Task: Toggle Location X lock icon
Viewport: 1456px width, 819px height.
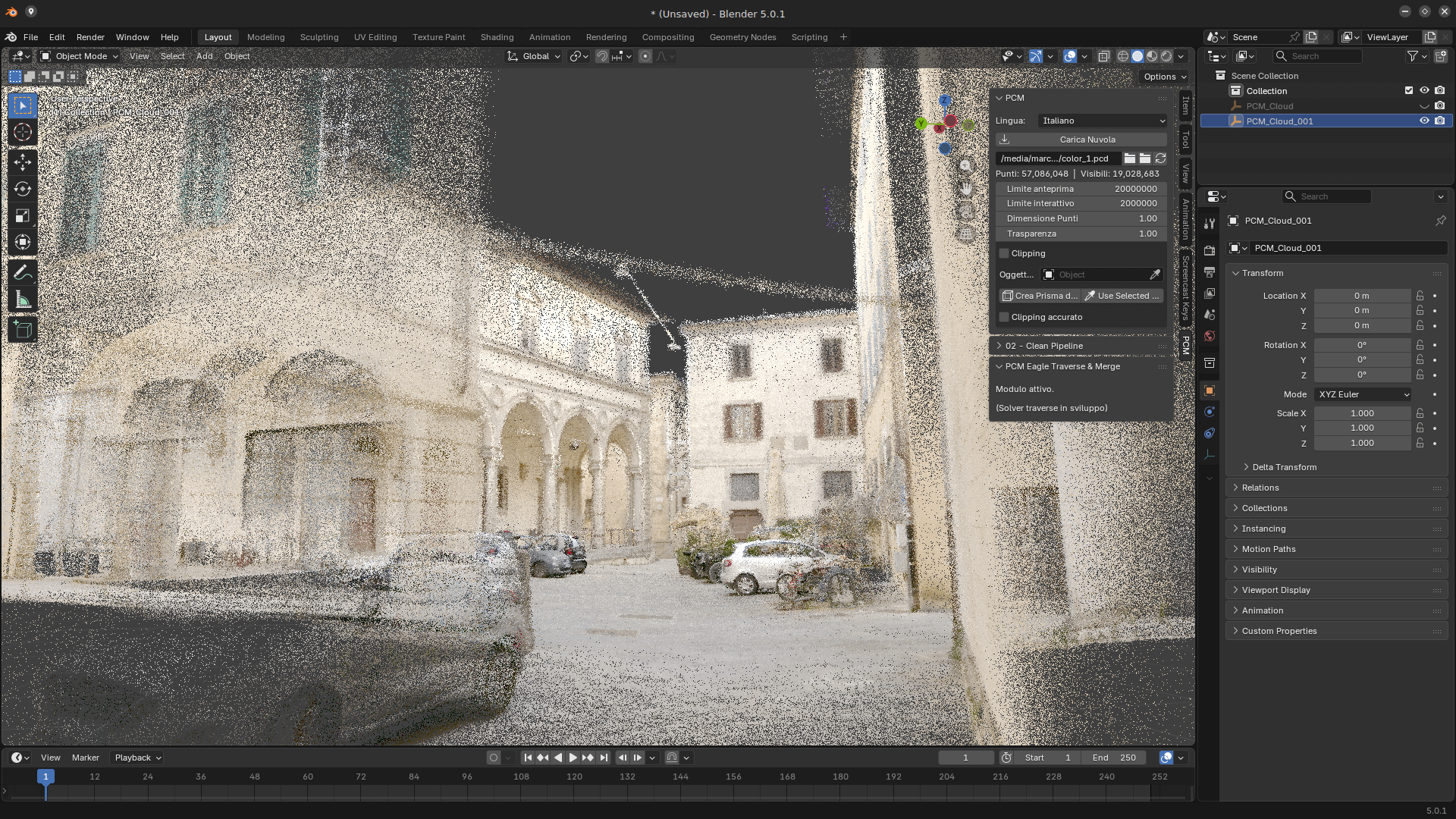Action: pos(1420,296)
